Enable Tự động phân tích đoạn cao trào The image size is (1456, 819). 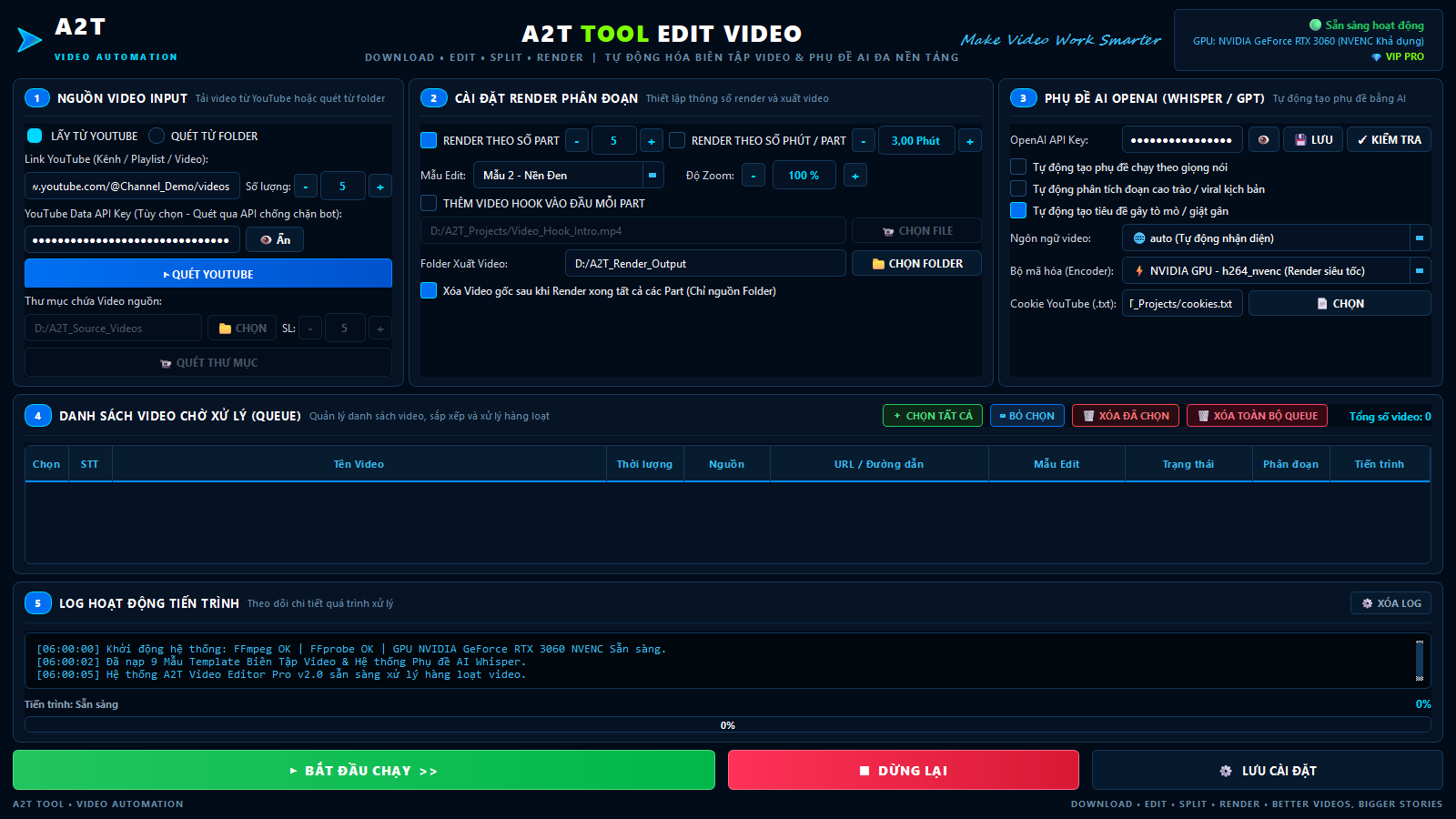coord(1018,188)
